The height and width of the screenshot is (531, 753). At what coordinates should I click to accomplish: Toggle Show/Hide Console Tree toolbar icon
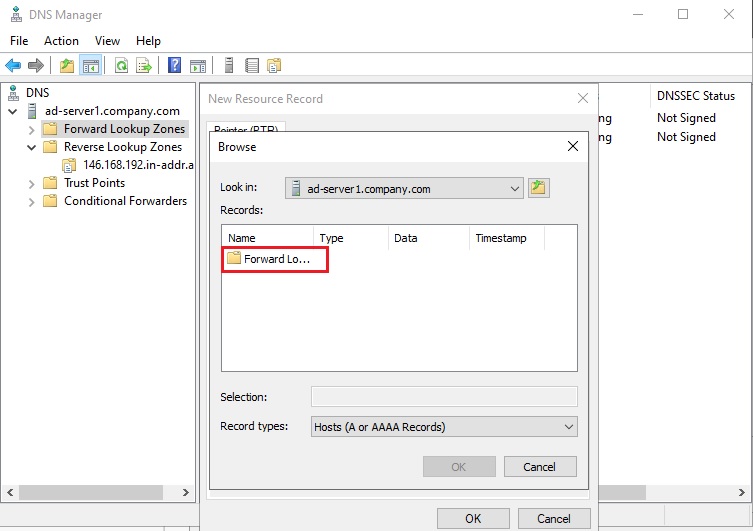(x=90, y=66)
